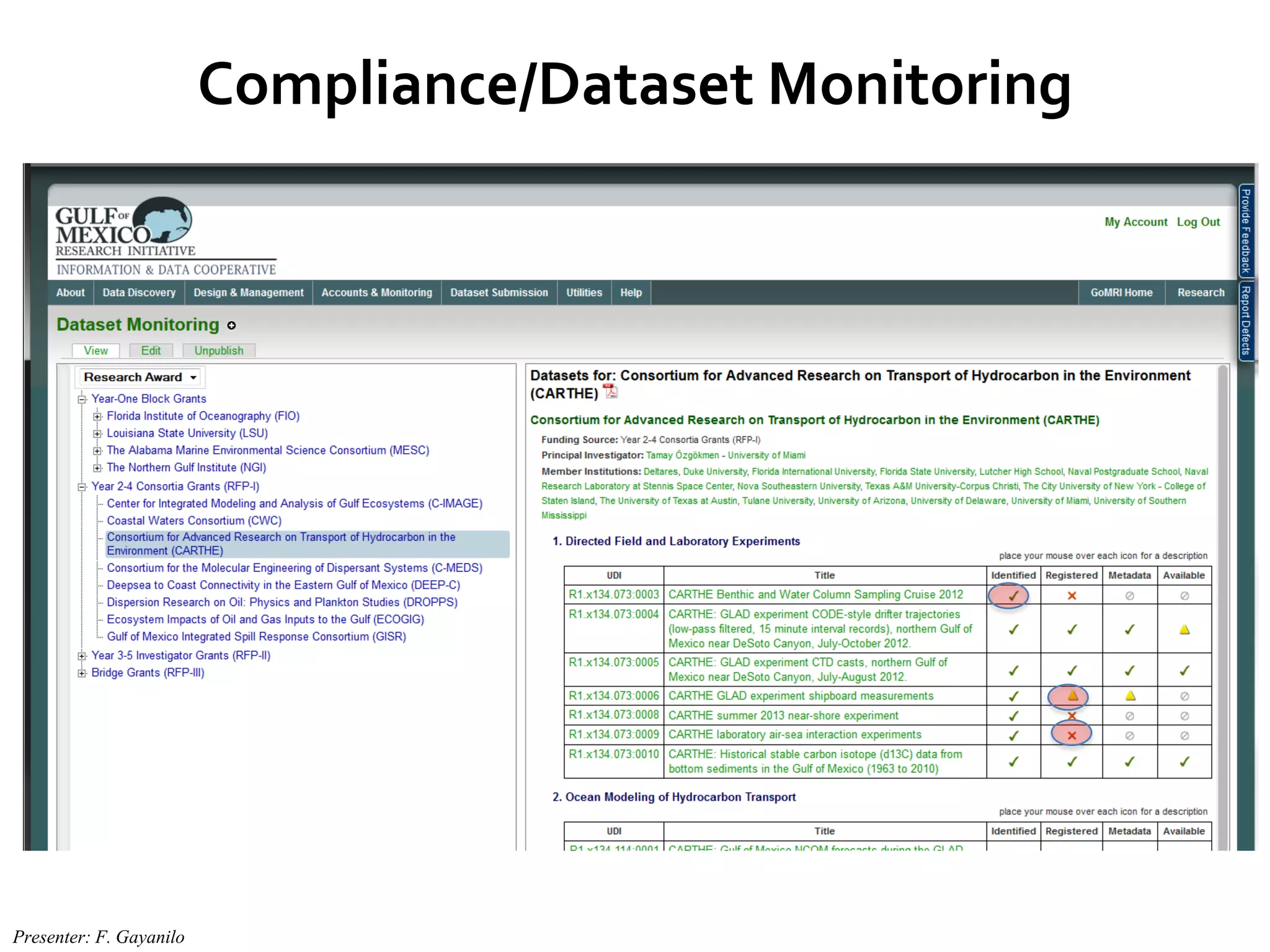Click the Identified checkmark for R1.x134.073:0005
This screenshot has height=952, width=1270.
[x=1013, y=671]
